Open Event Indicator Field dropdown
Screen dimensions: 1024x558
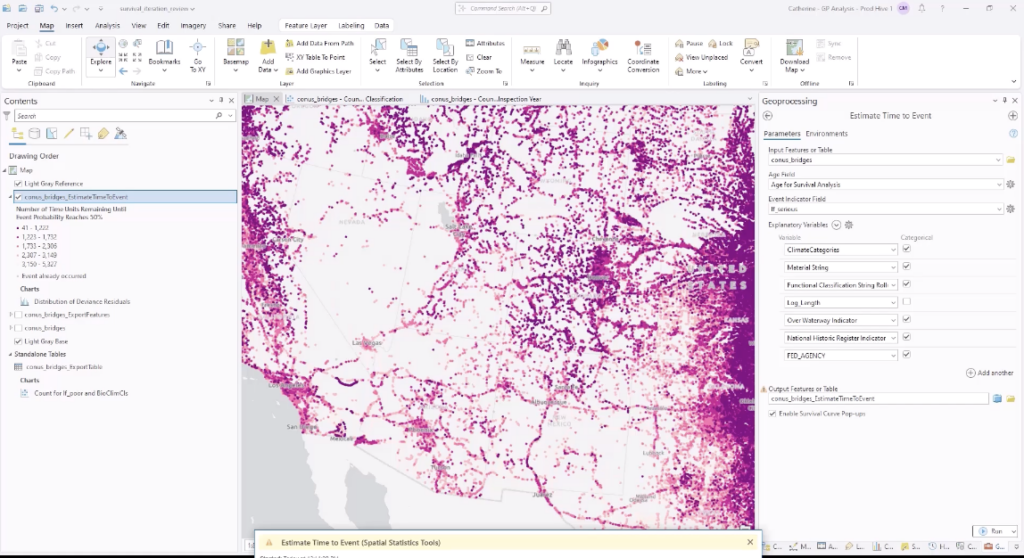998,209
